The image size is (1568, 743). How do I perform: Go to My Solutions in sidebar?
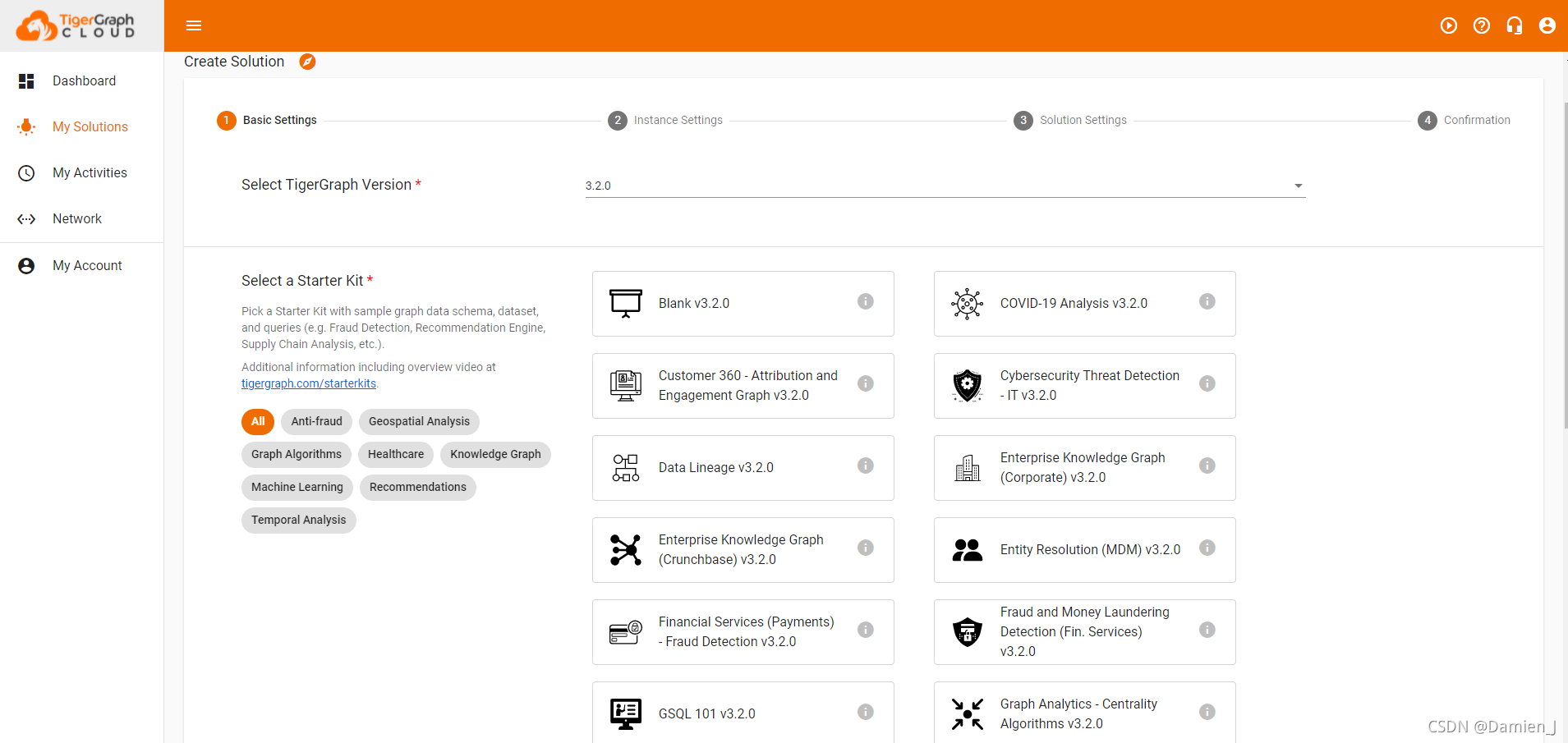click(x=82, y=126)
